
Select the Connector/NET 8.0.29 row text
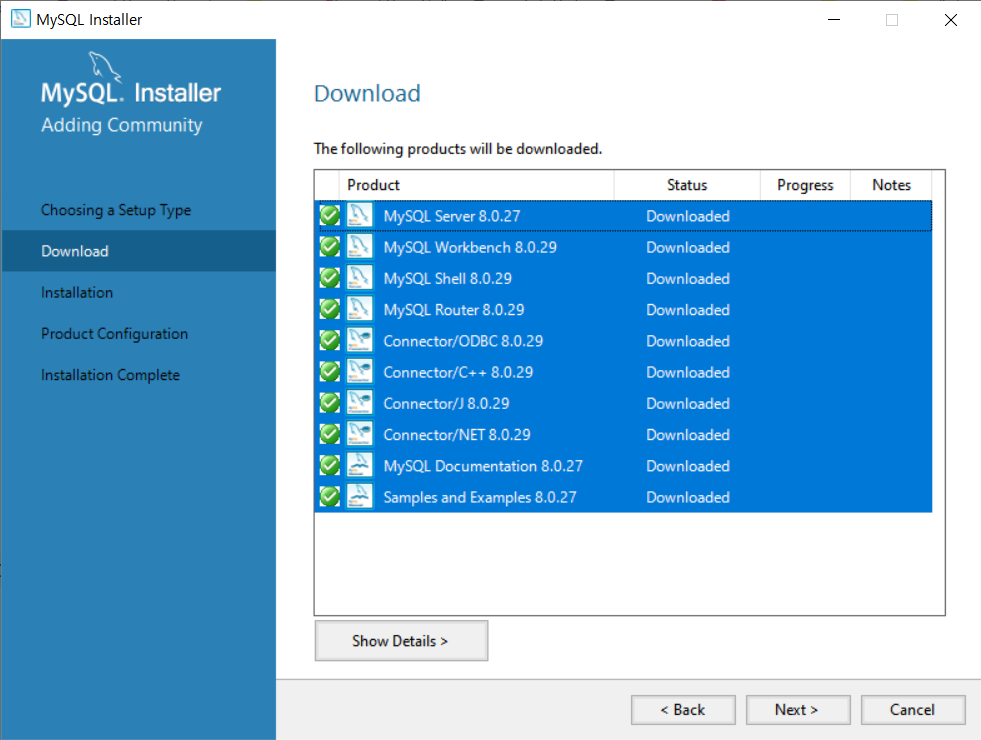457,435
